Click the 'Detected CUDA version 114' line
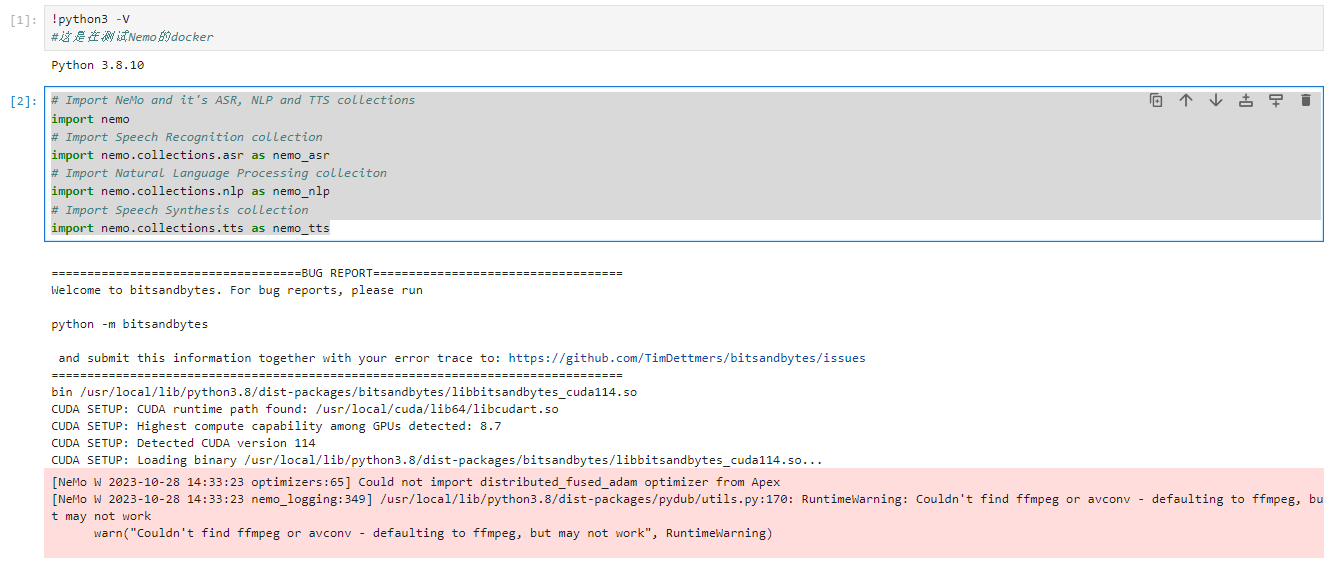 pyautogui.click(x=183, y=443)
